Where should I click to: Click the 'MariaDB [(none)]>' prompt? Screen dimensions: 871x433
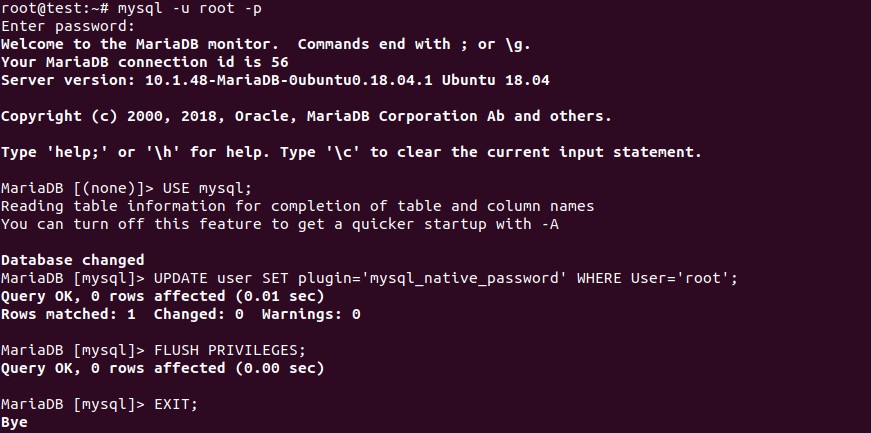(77, 188)
